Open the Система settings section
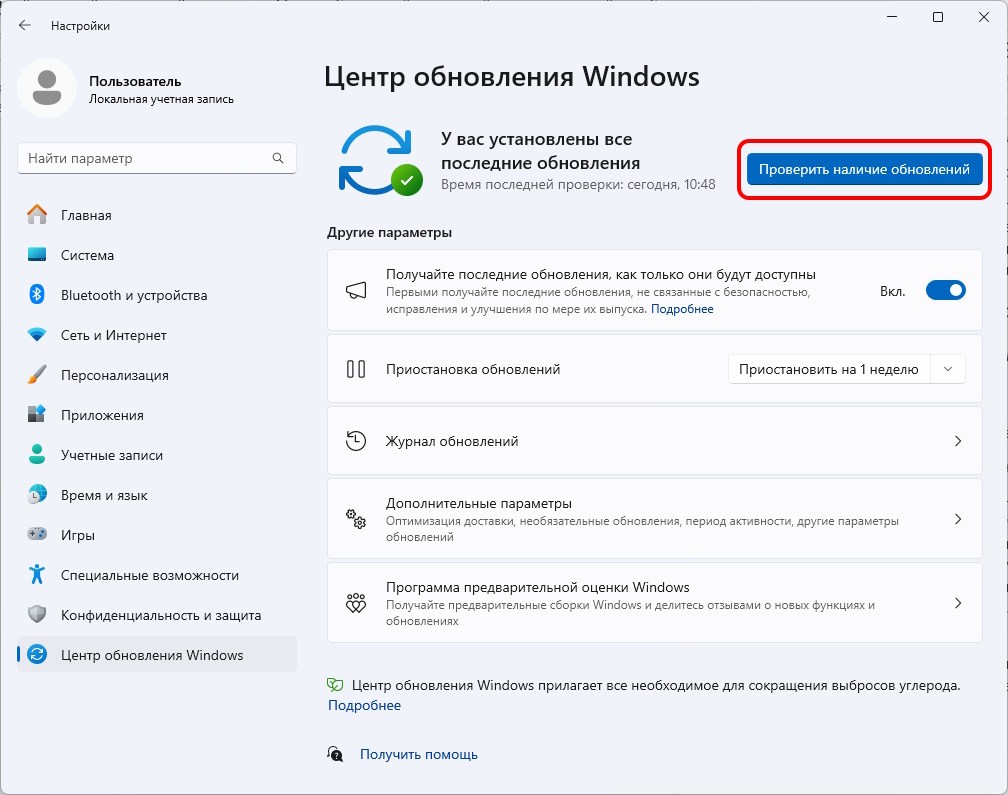The width and height of the screenshot is (1008, 795). [x=87, y=255]
